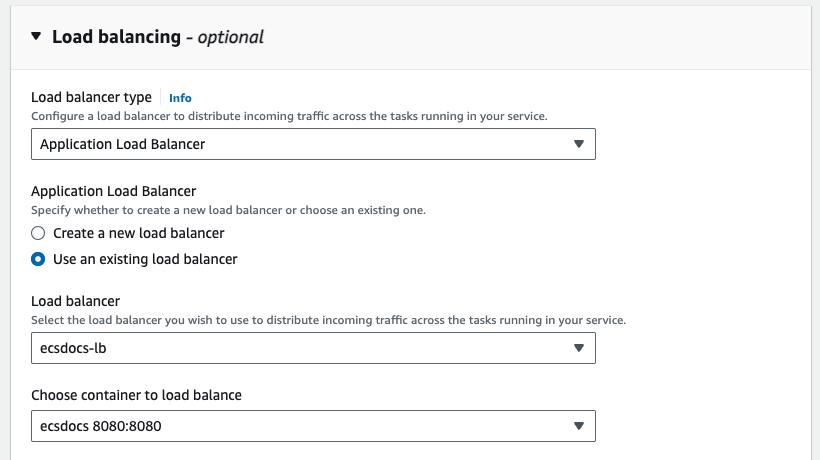Collapse the Load balancing section triangle

36,37
